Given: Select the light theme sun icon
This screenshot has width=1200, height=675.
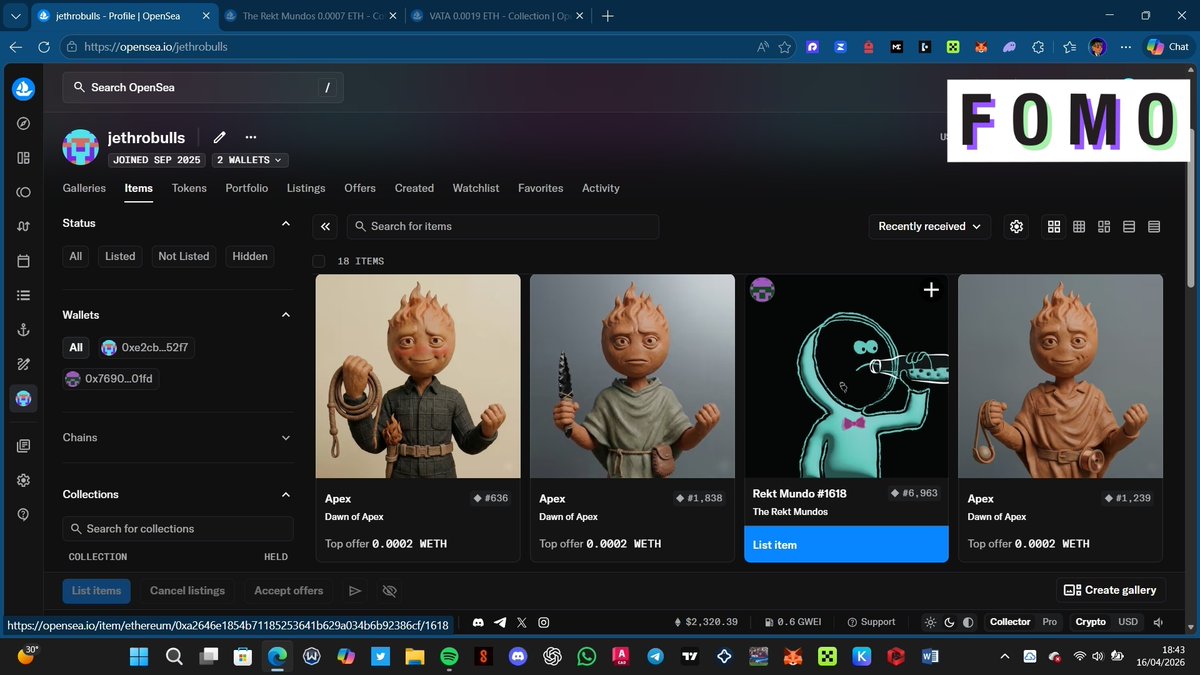Looking at the screenshot, I should (931, 622).
